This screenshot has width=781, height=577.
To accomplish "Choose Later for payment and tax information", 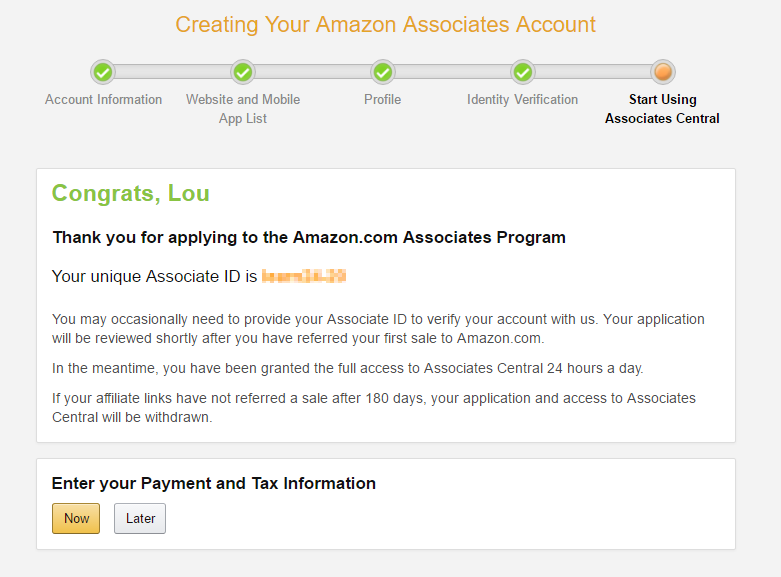I will 140,518.
